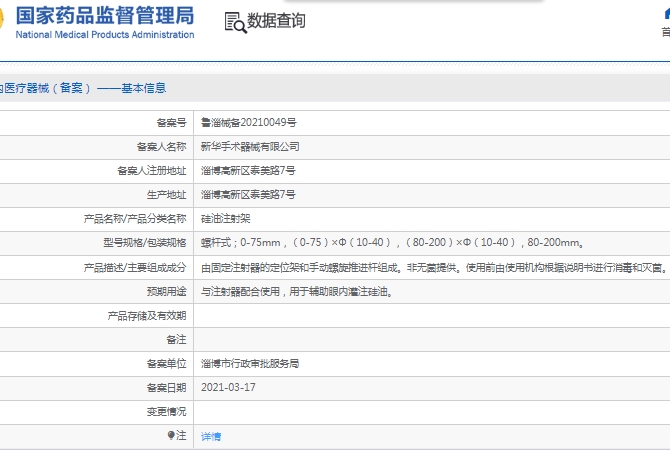Select 新华手术器械有限公司 company name
The width and height of the screenshot is (670, 457).
click(x=250, y=146)
